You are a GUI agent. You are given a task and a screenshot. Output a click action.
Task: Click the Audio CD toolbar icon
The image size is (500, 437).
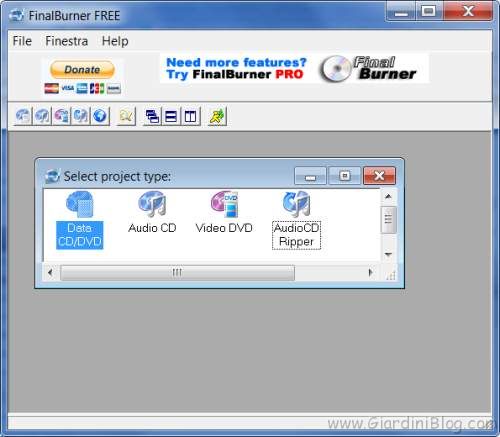point(42,116)
